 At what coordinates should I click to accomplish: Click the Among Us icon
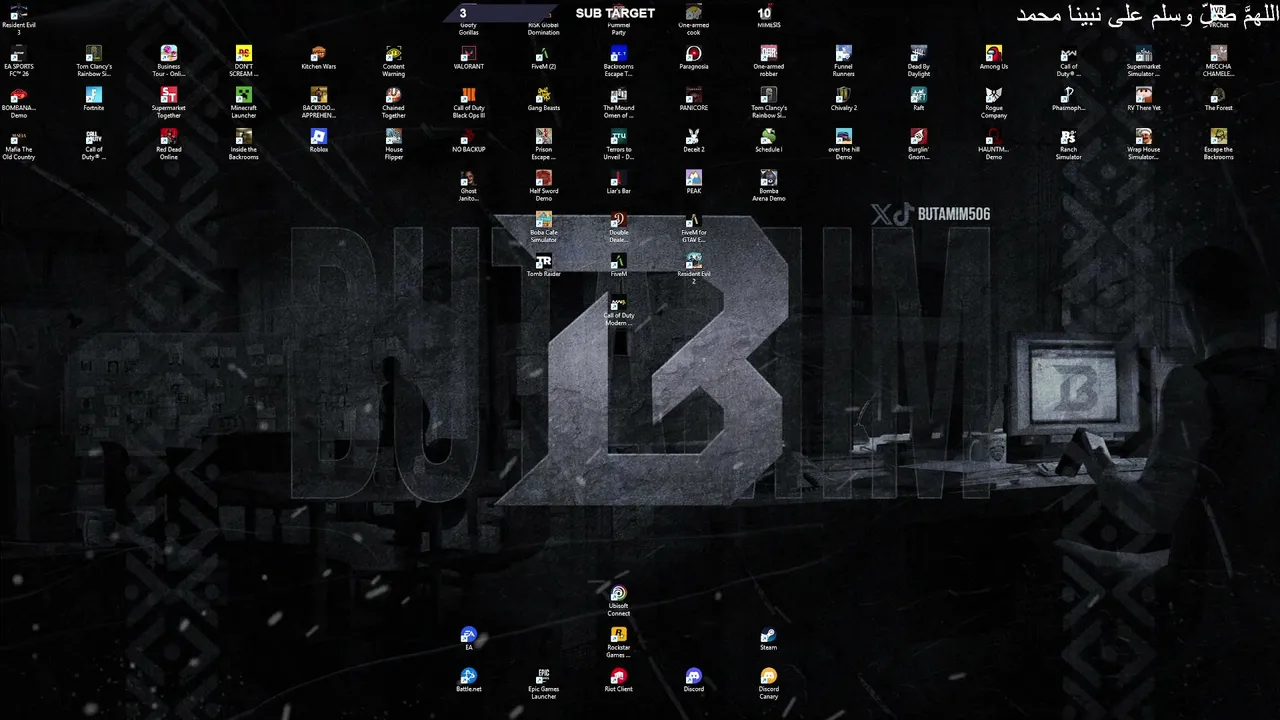994,57
